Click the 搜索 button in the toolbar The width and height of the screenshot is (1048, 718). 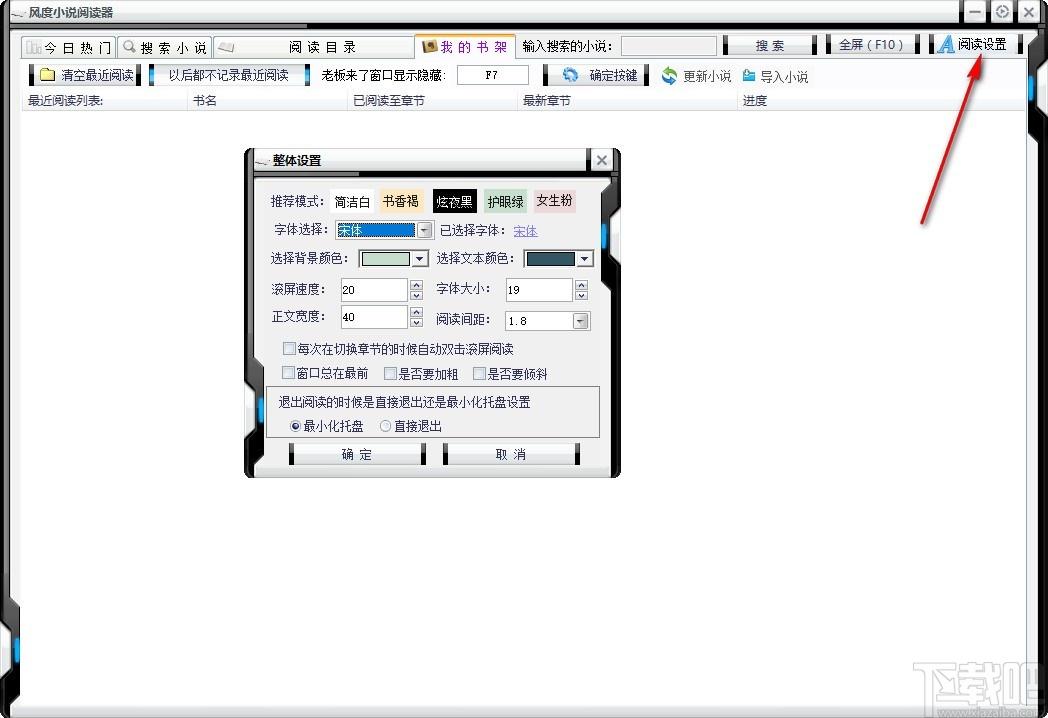[770, 45]
